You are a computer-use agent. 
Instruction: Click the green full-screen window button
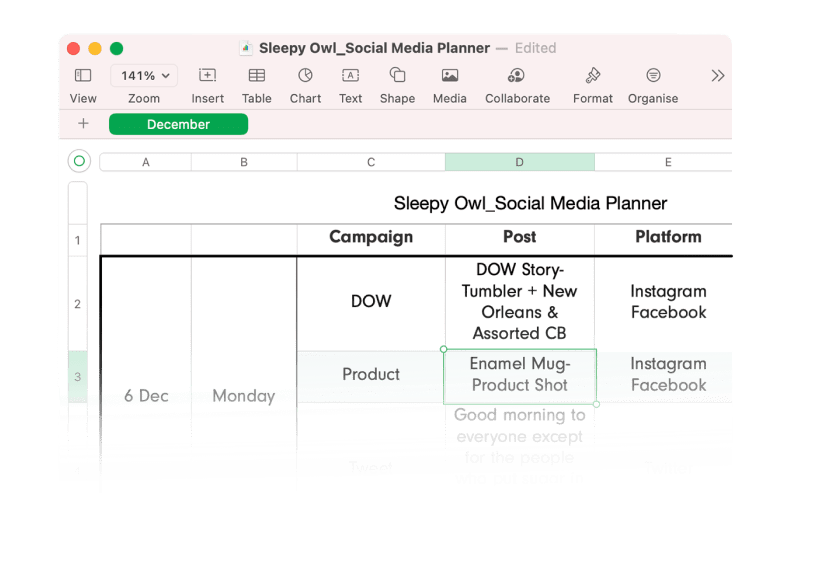(x=117, y=48)
